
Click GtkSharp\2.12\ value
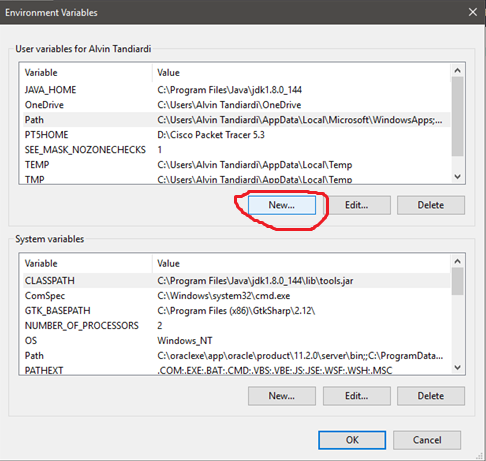click(236, 311)
